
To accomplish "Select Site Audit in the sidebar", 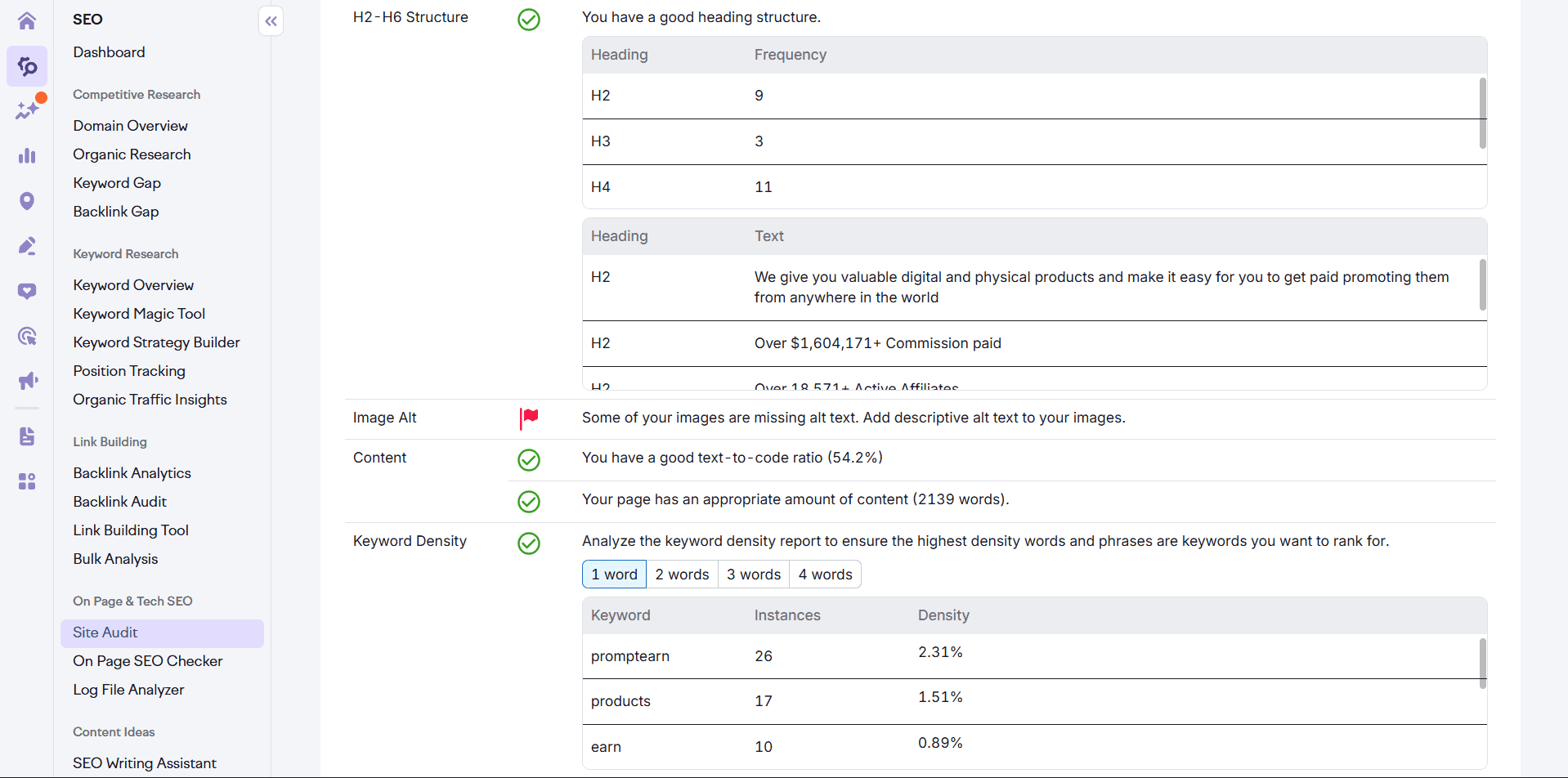I will click(x=105, y=632).
